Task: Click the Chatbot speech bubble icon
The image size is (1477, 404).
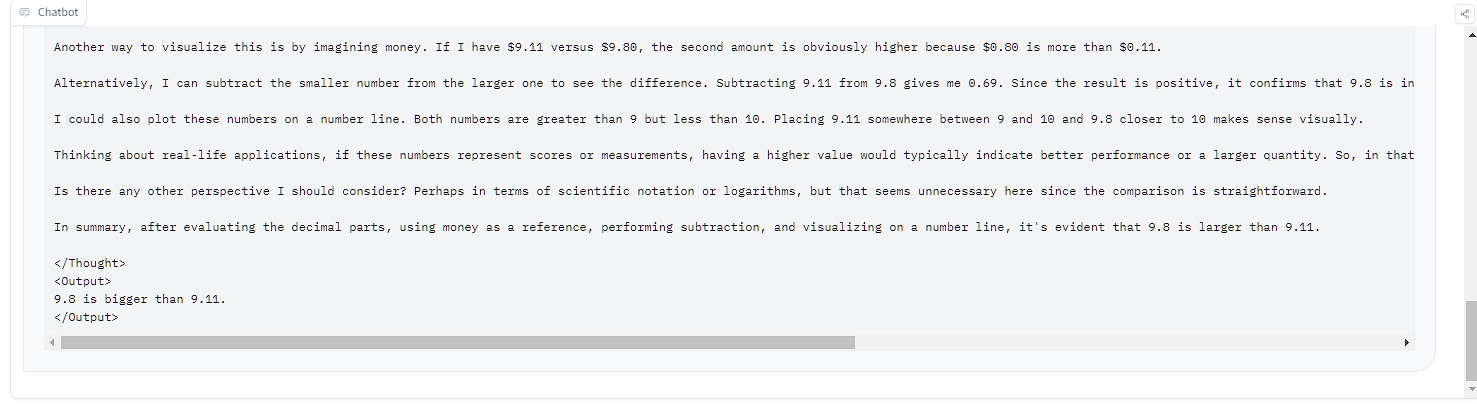Action: pos(24,13)
